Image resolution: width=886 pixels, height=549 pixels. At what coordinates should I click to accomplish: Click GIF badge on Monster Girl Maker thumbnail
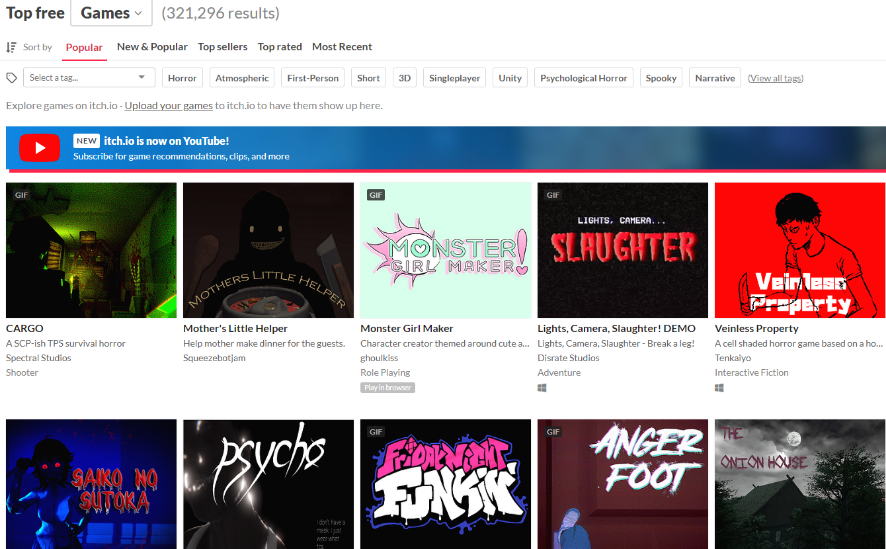click(376, 195)
